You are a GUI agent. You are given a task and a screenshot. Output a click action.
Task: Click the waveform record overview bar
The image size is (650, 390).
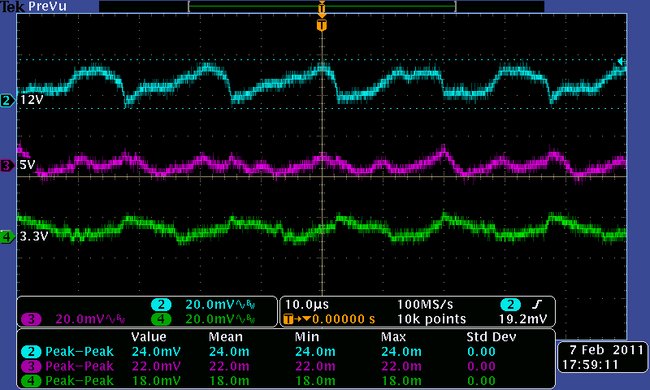click(x=322, y=6)
